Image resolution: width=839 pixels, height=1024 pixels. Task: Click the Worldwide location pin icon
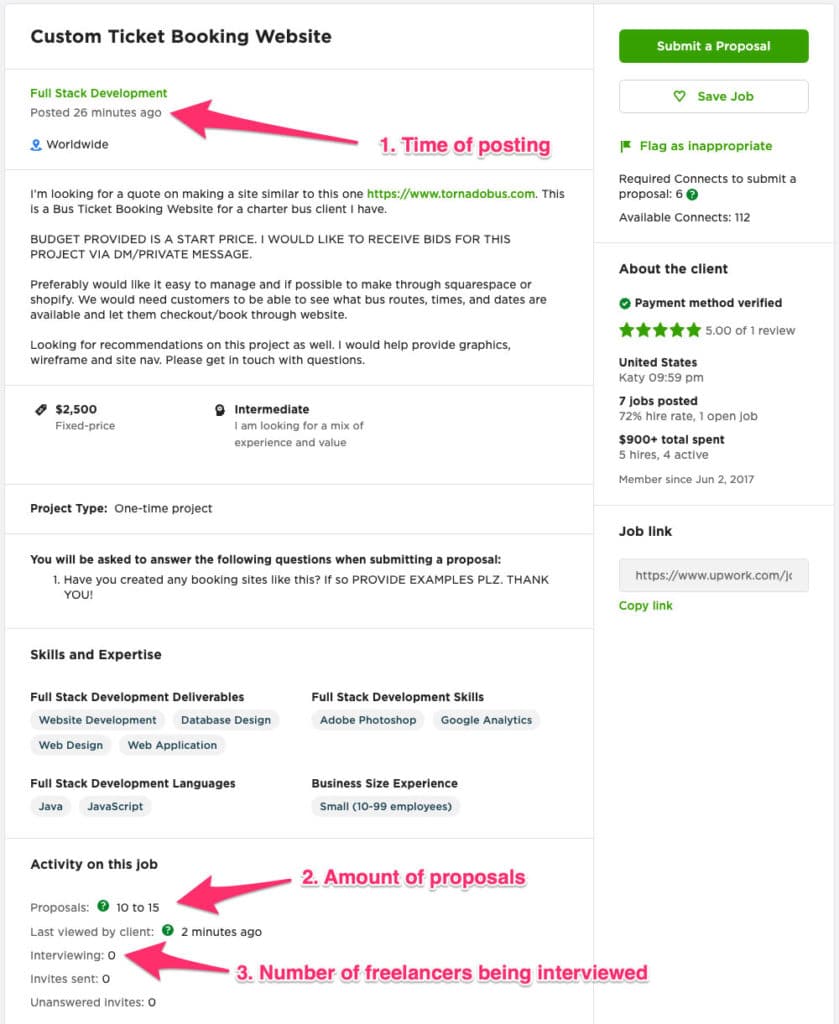37,144
